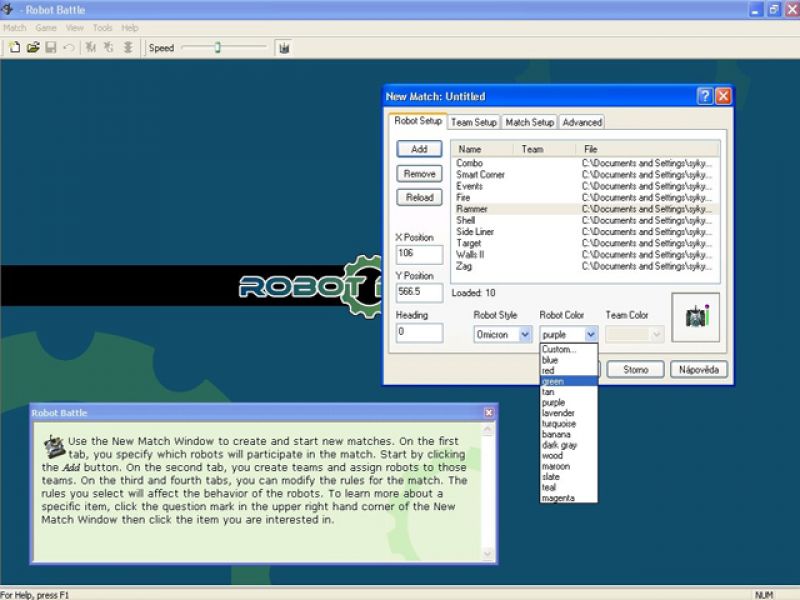800x600 pixels.
Task: Open the Match menu
Action: (15, 28)
